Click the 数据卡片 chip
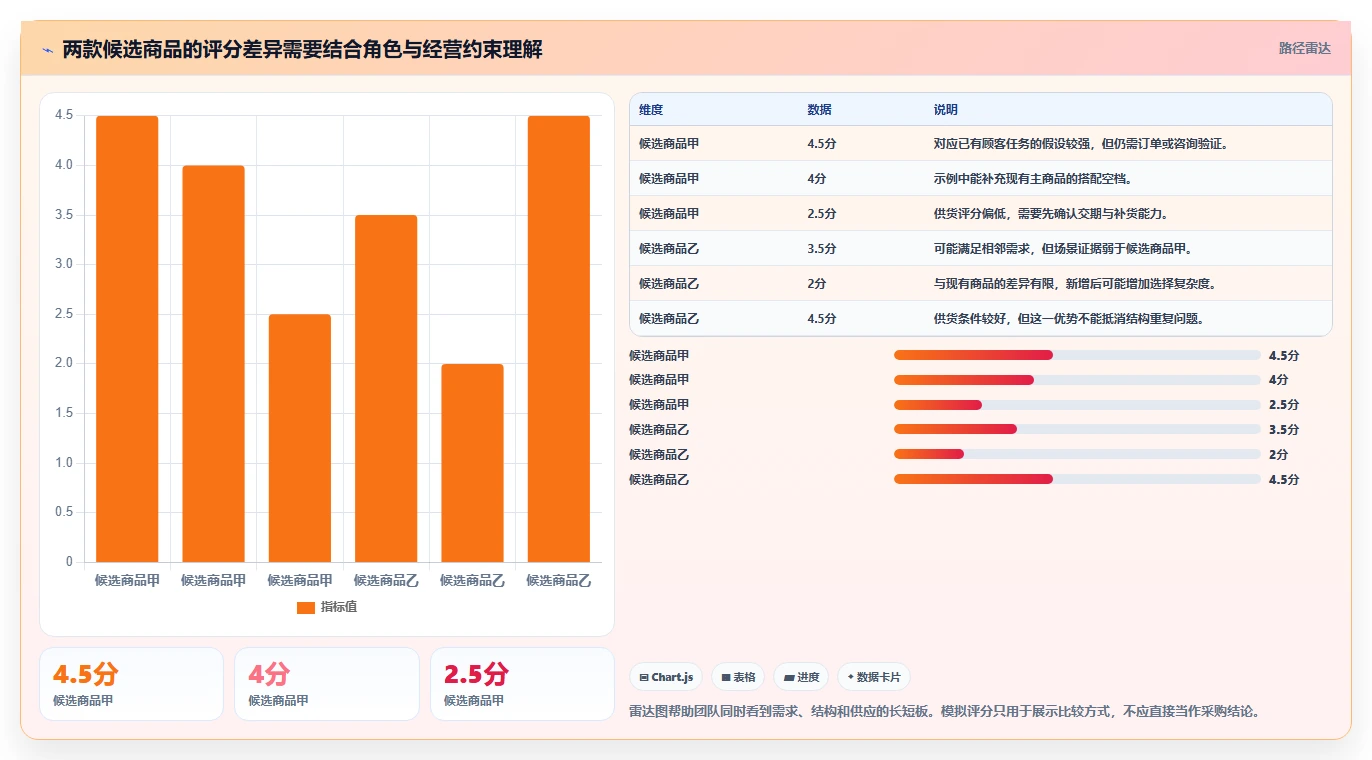The image size is (1372, 760). [874, 677]
